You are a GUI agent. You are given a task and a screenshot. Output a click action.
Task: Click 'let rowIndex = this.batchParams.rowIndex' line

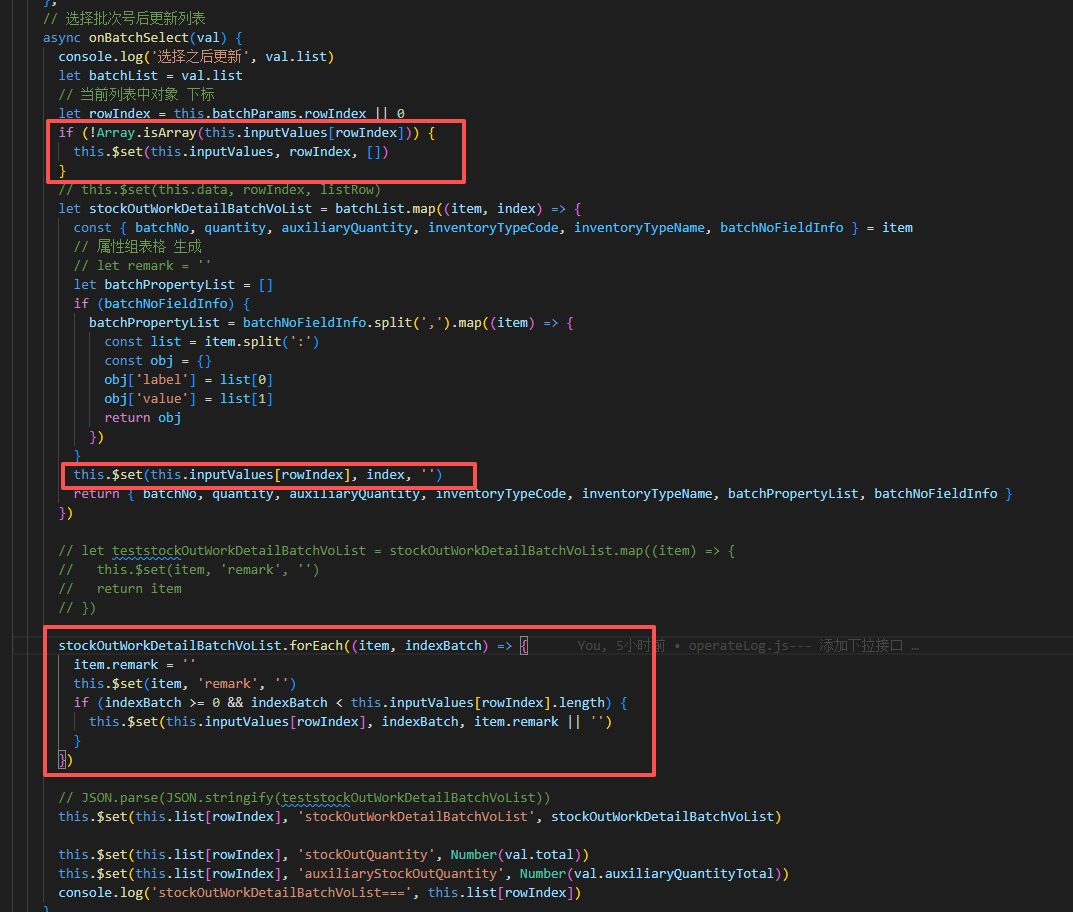[231, 114]
